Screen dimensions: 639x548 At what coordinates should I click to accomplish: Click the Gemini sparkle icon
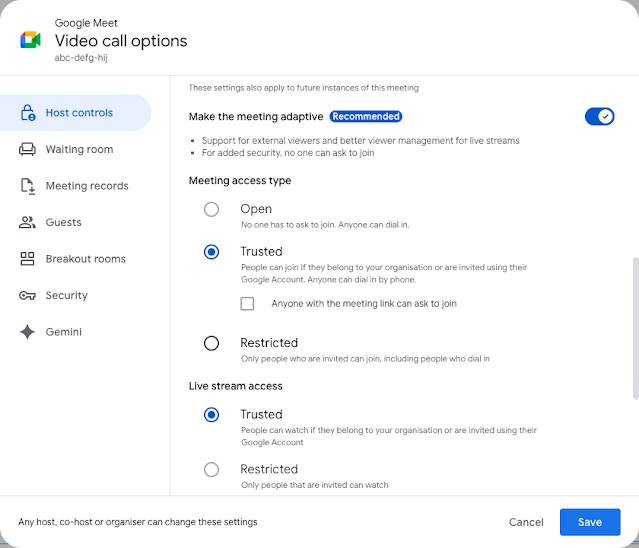(x=28, y=332)
